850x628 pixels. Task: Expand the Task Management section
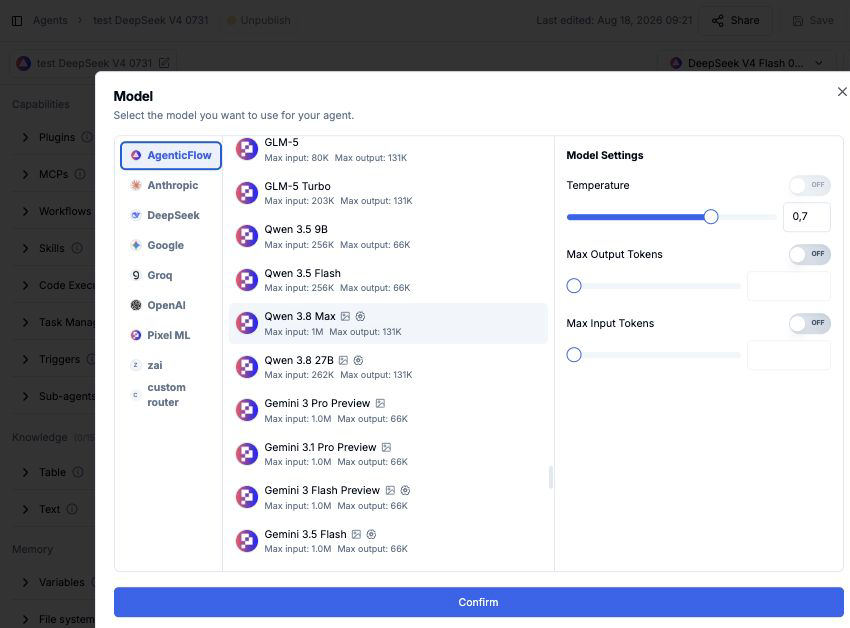(25, 322)
